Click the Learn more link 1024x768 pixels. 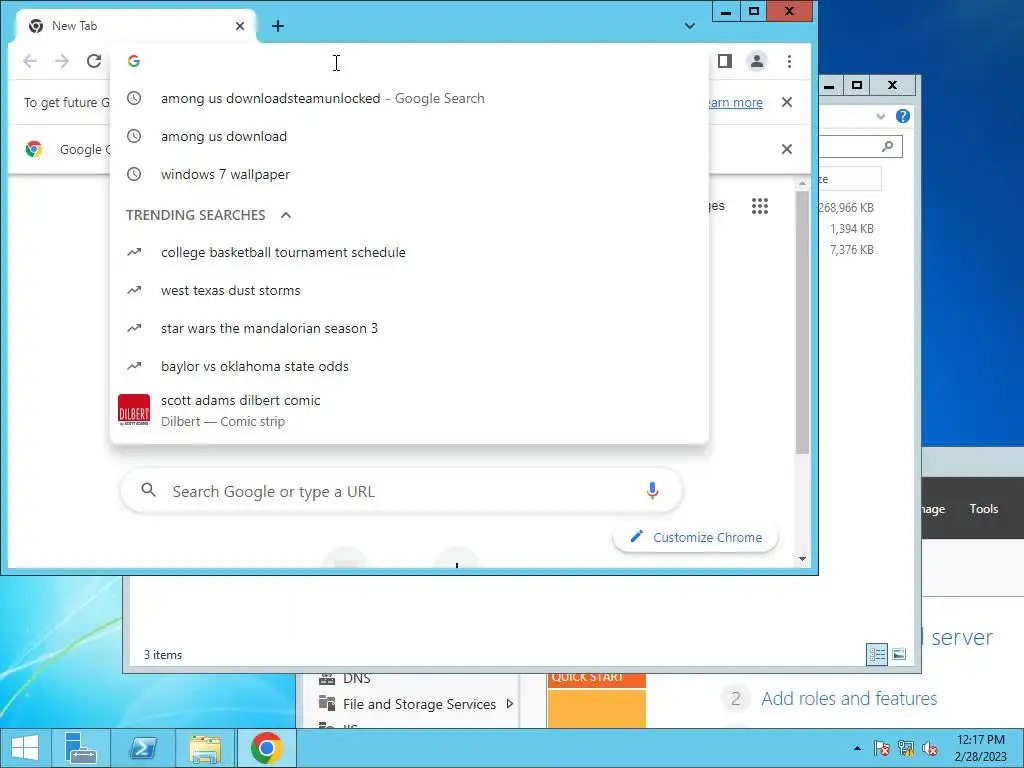point(736,103)
